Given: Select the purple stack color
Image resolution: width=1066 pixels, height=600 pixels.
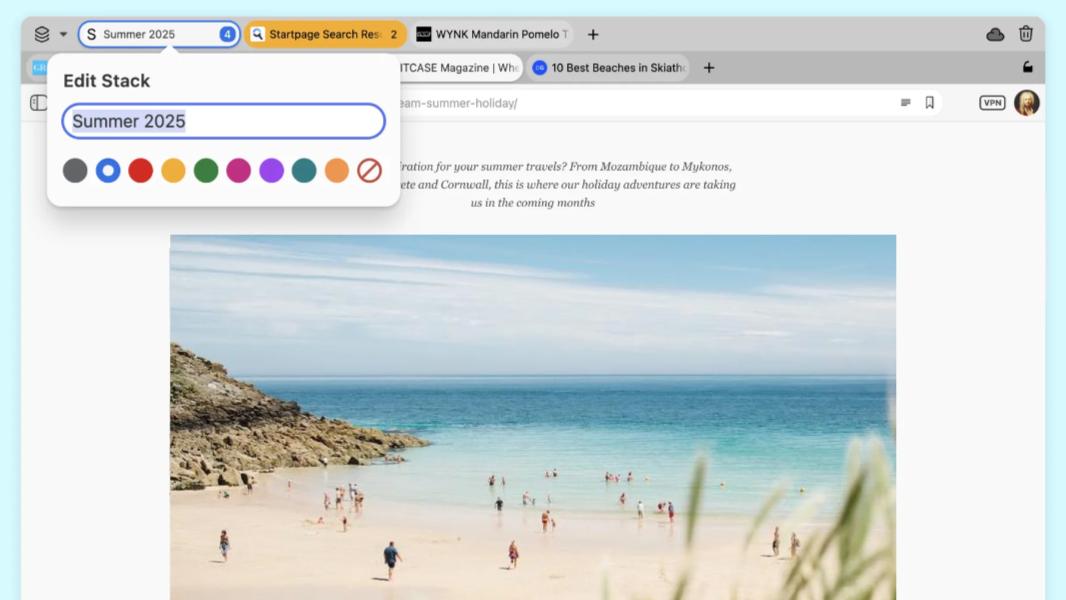Looking at the screenshot, I should coord(271,171).
